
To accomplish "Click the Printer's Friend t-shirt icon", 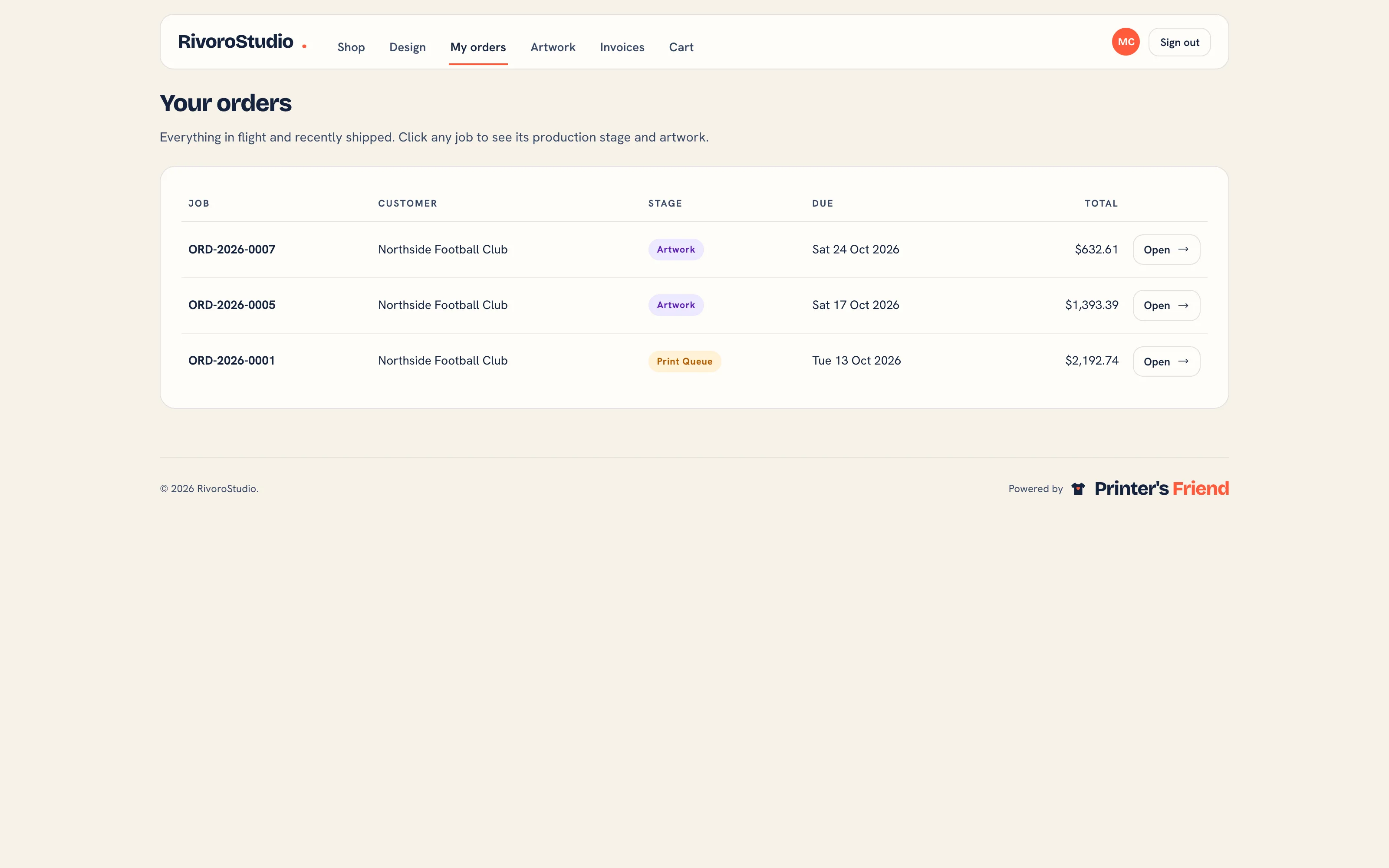I will pos(1078,489).
